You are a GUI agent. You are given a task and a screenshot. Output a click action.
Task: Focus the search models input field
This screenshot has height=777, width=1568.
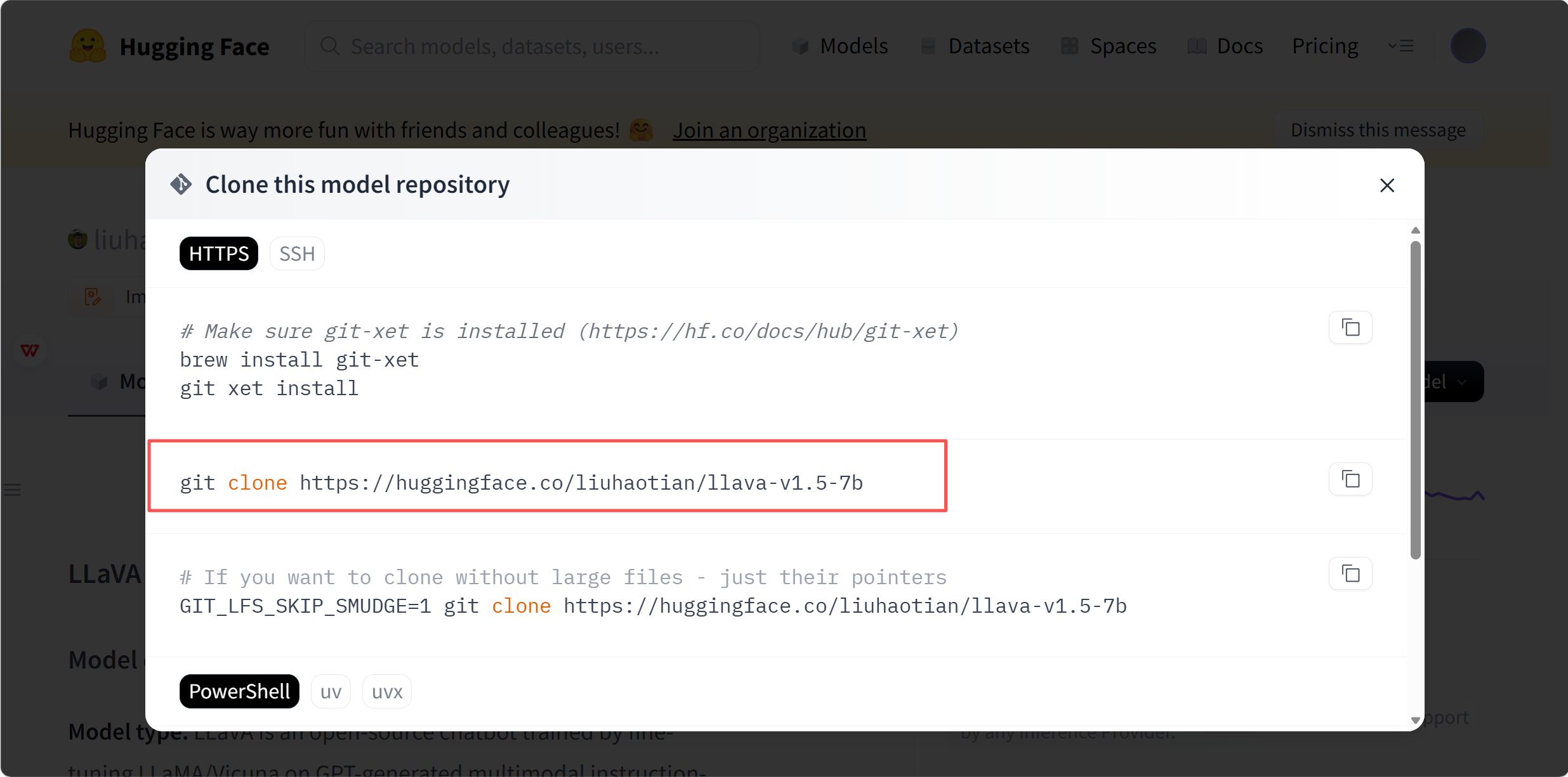533,46
